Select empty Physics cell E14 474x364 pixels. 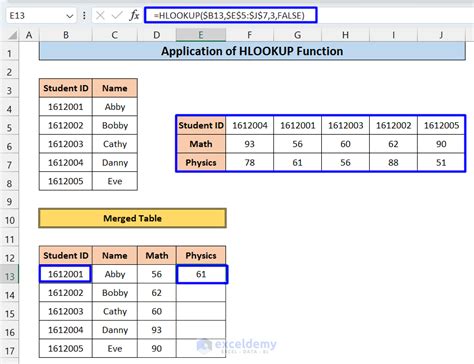click(201, 293)
